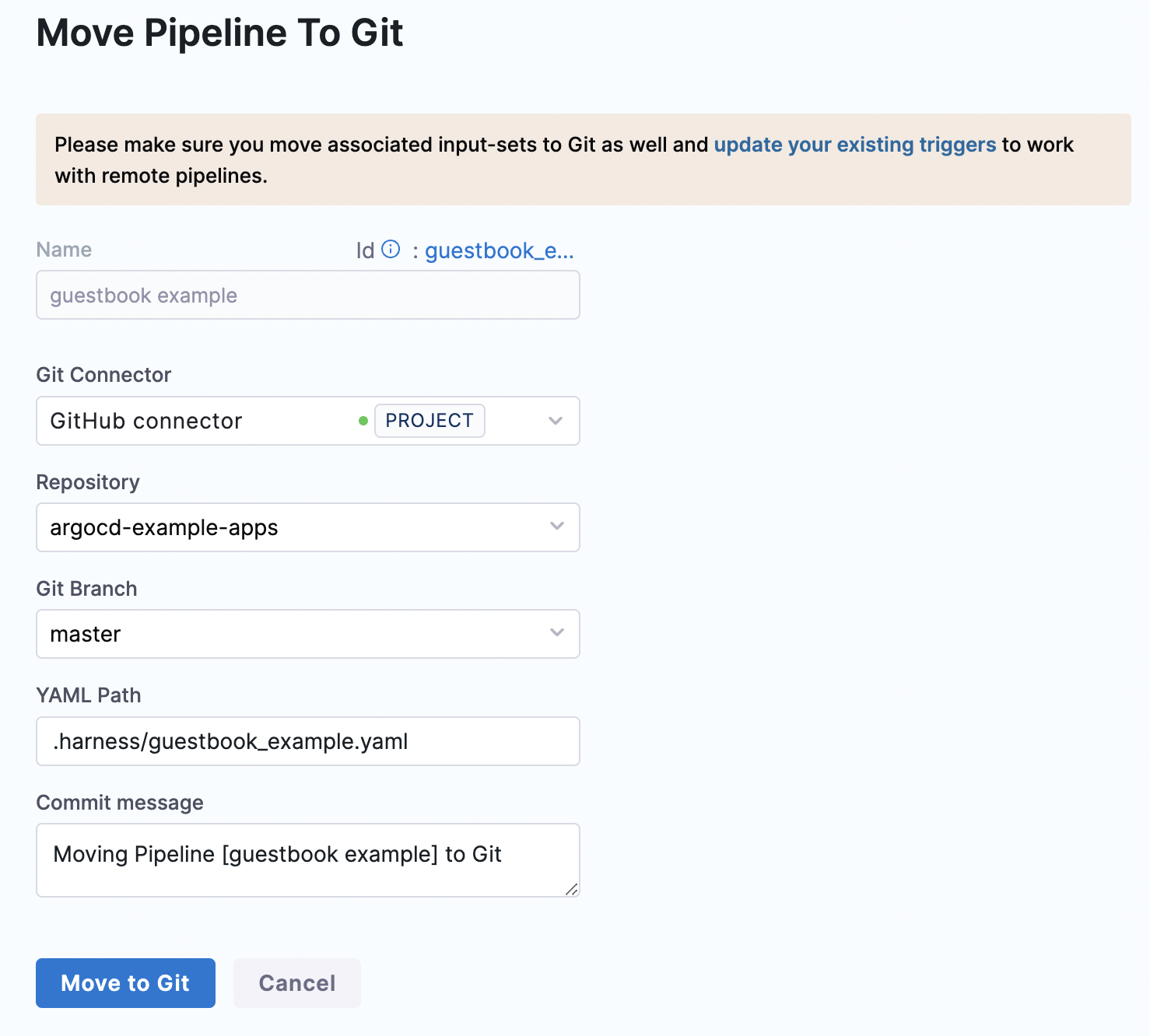Image resolution: width=1150 pixels, height=1036 pixels.
Task: Click the green connector status dot
Action: pyautogui.click(x=363, y=421)
